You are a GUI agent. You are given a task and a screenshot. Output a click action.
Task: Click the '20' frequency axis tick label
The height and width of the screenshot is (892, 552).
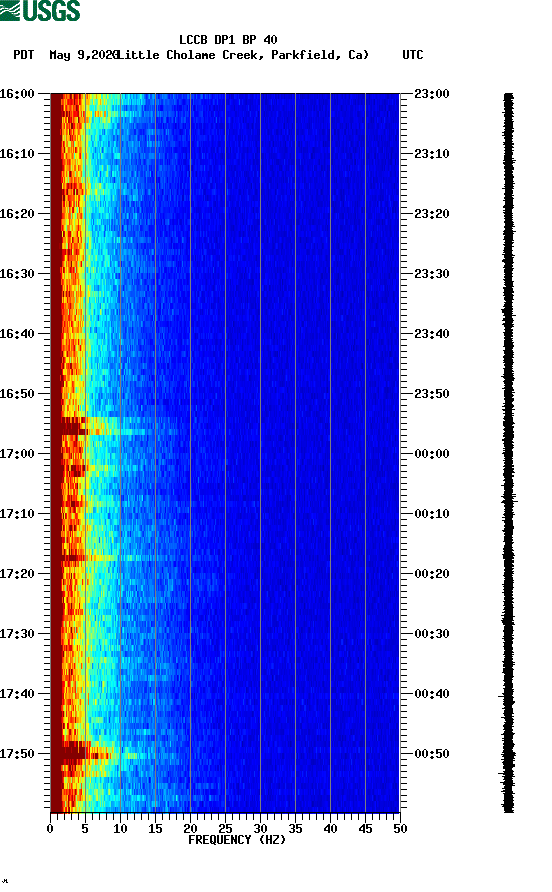click(190, 829)
